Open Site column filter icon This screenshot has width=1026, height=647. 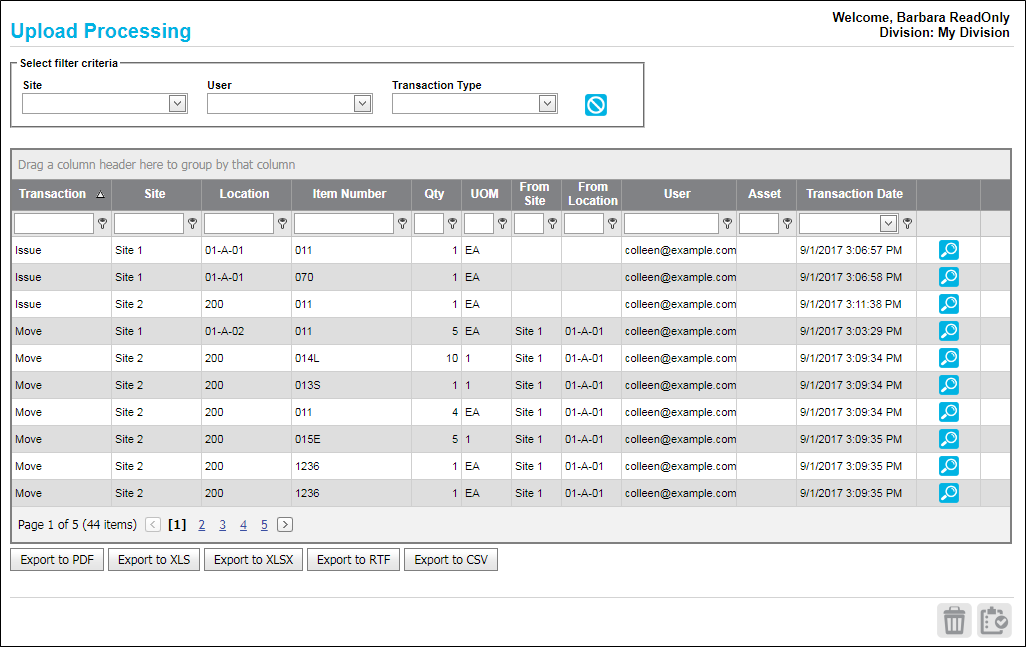pos(192,224)
